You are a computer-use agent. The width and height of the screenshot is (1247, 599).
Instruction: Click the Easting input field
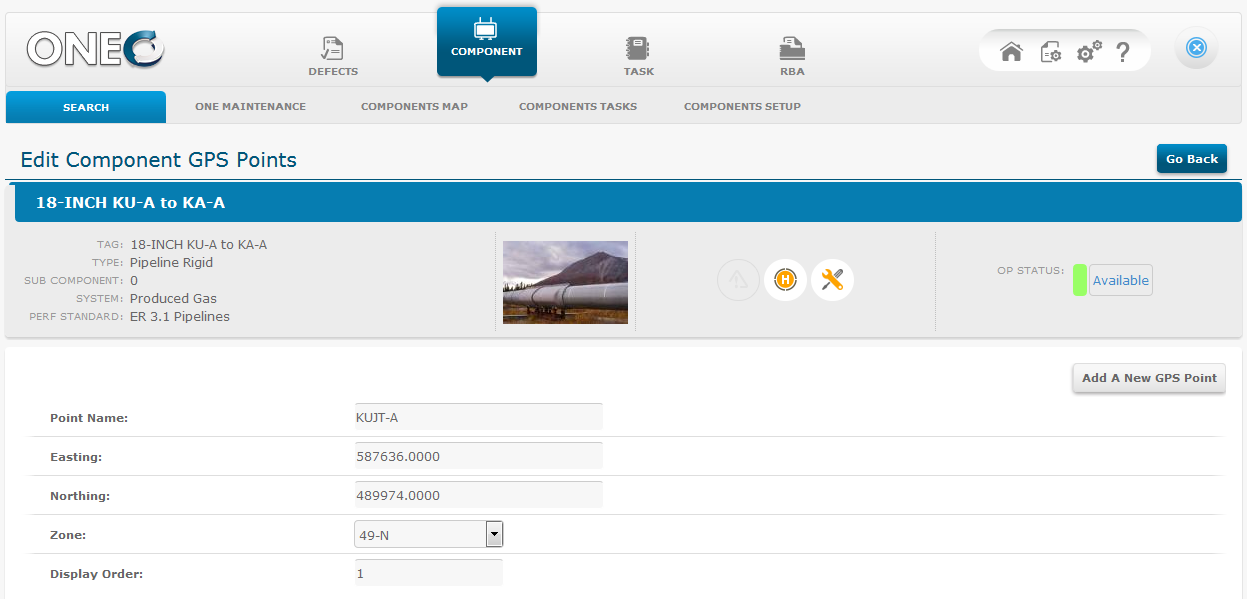point(478,456)
